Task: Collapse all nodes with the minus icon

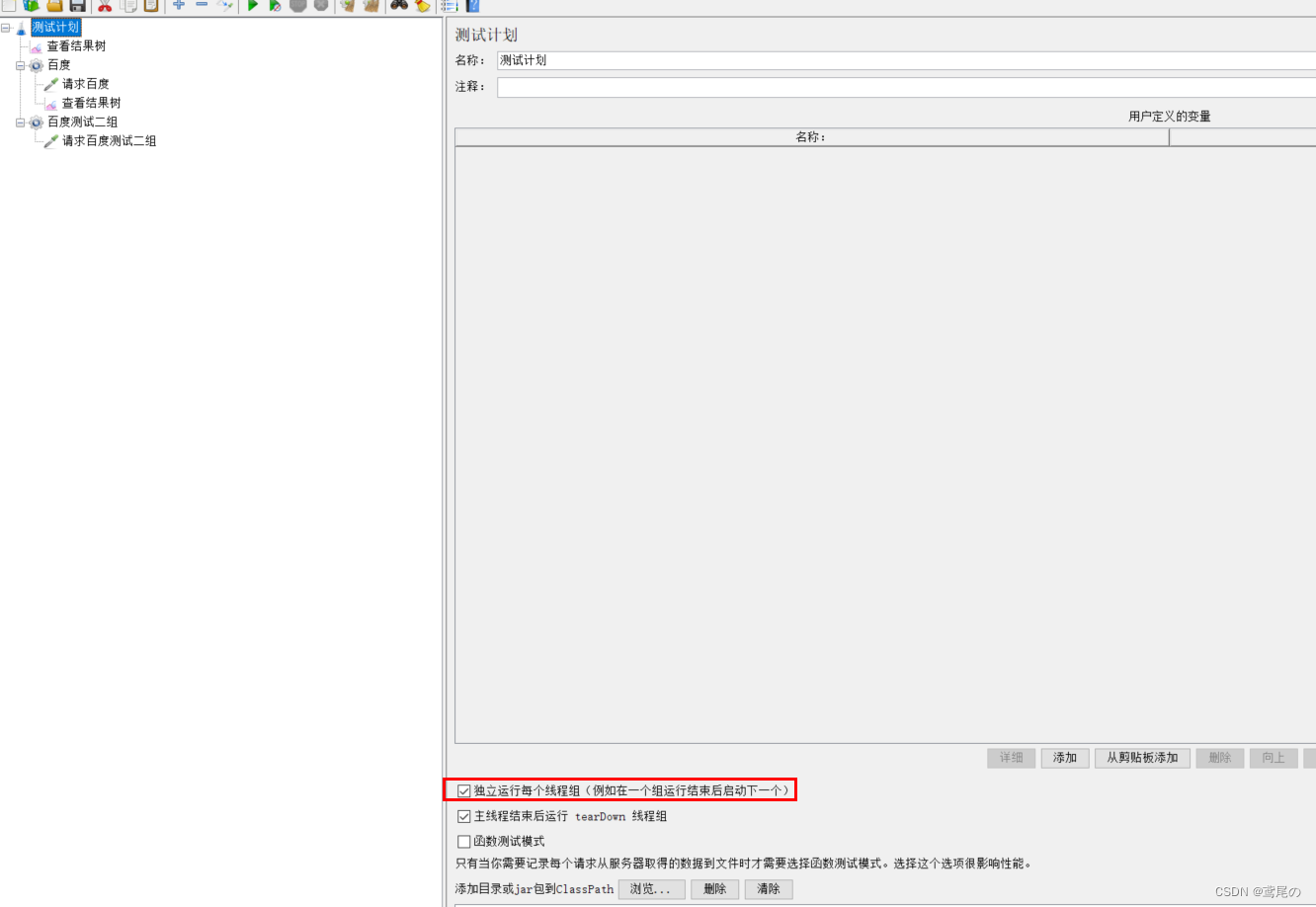Action: tap(202, 5)
